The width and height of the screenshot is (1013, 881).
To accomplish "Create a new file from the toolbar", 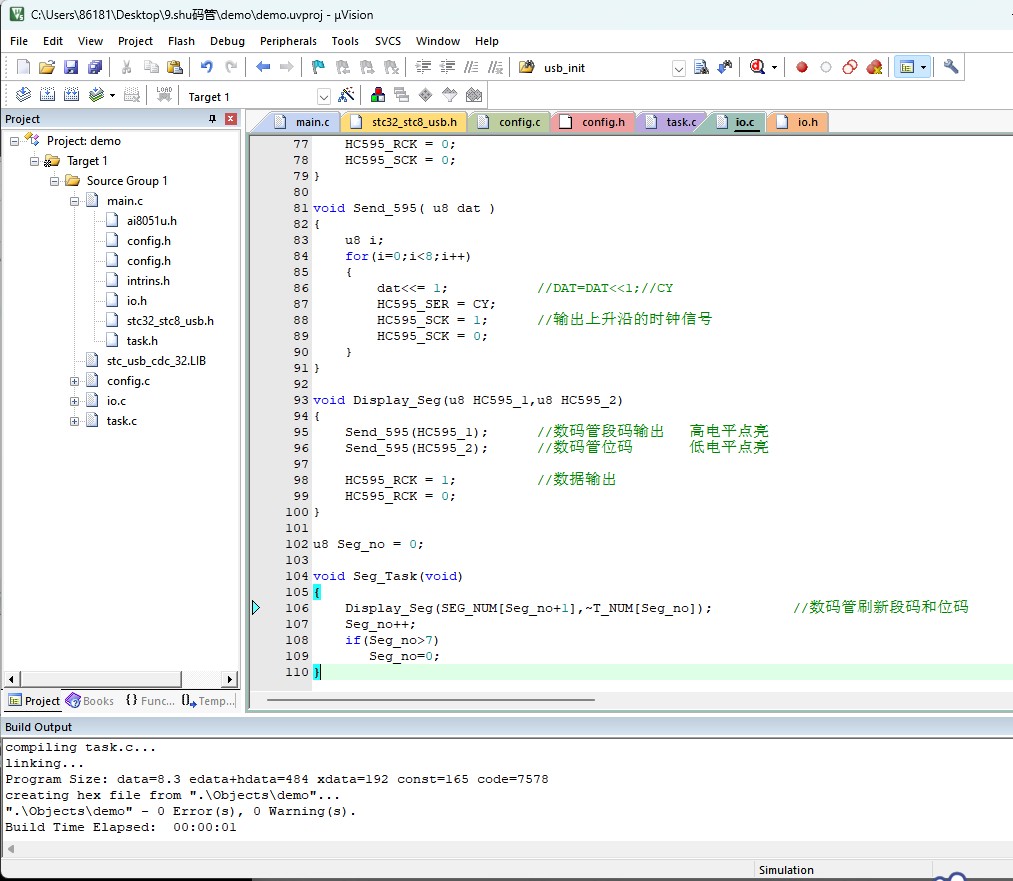I will coord(23,67).
